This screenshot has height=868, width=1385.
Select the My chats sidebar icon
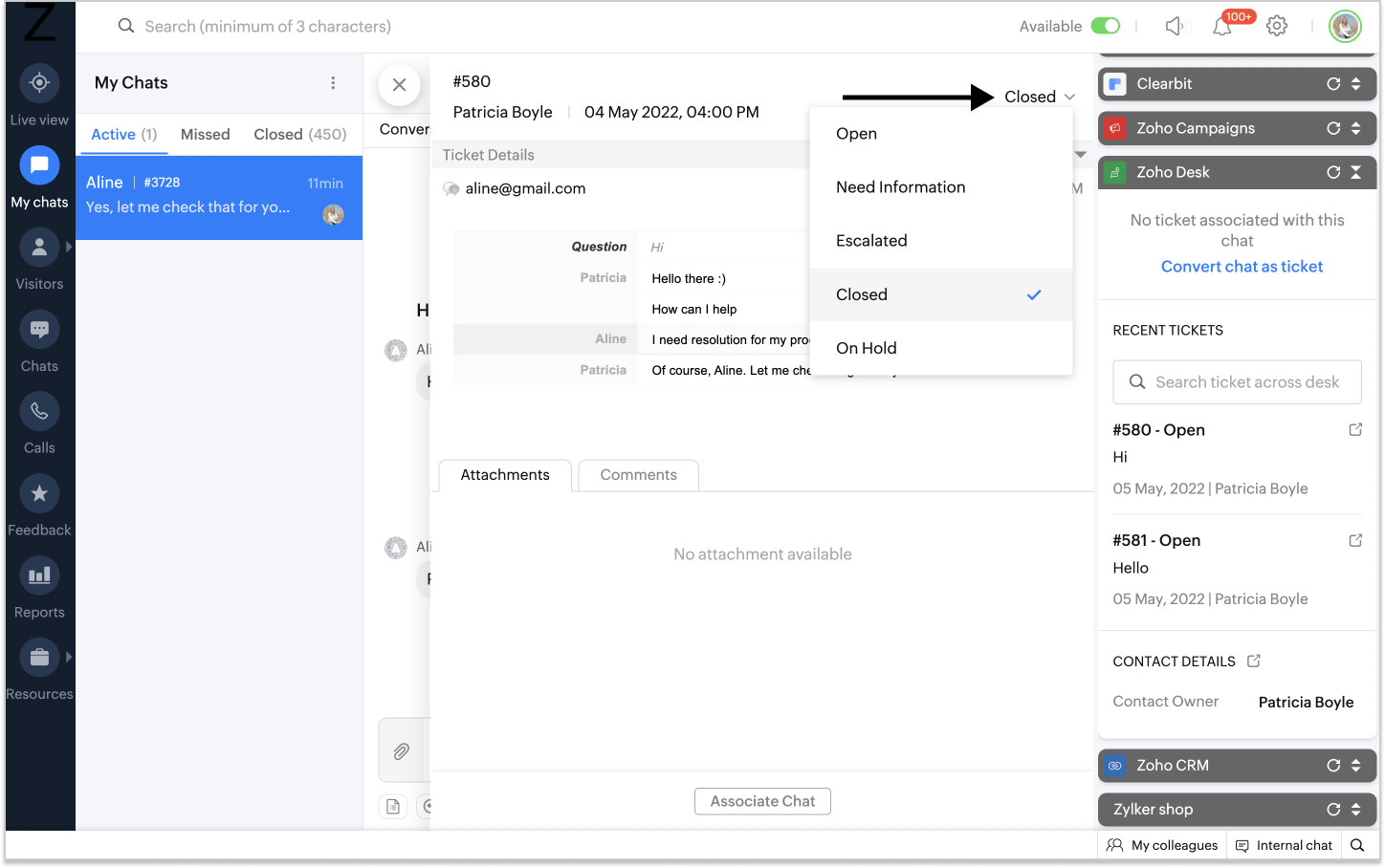[39, 165]
